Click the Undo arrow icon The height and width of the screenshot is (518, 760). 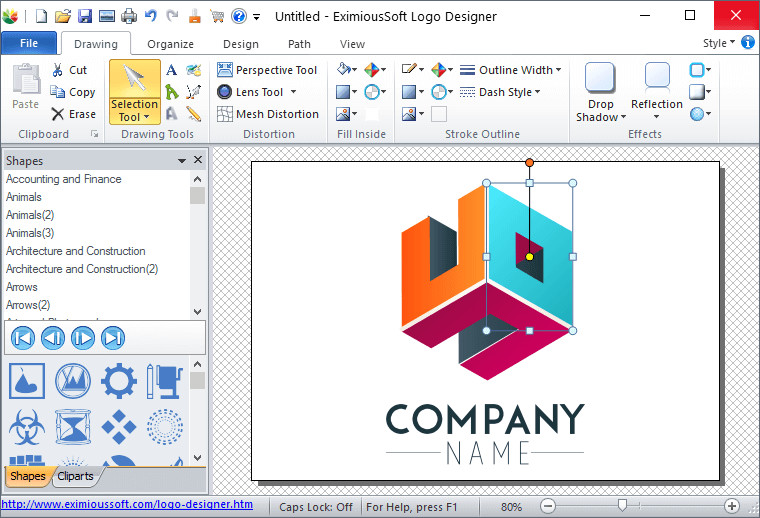click(151, 16)
